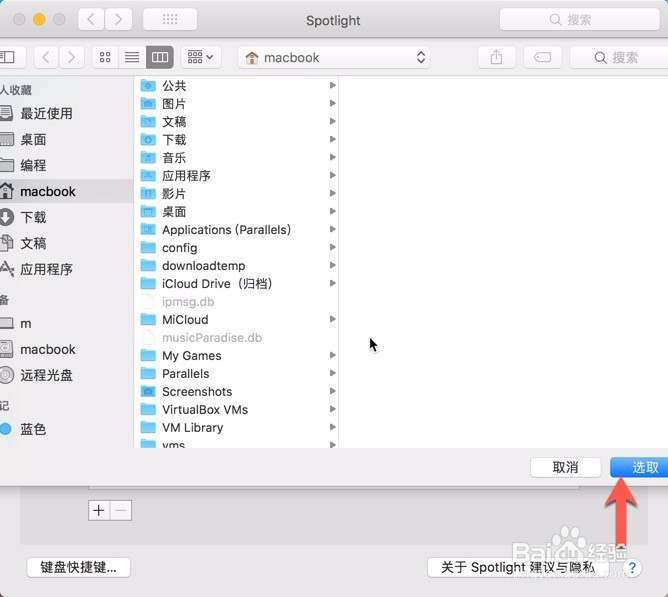The height and width of the screenshot is (597, 668).
Task: Select the MiCloud folder
Action: tap(238, 320)
